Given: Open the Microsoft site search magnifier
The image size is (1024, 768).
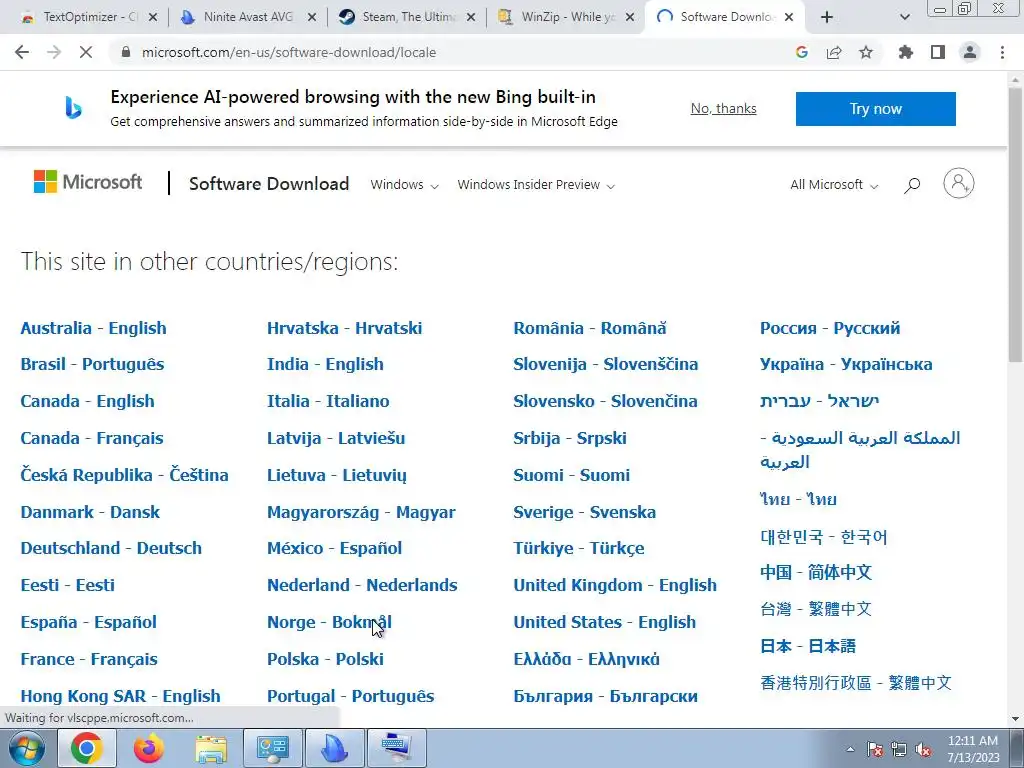Looking at the screenshot, I should pyautogui.click(x=912, y=185).
